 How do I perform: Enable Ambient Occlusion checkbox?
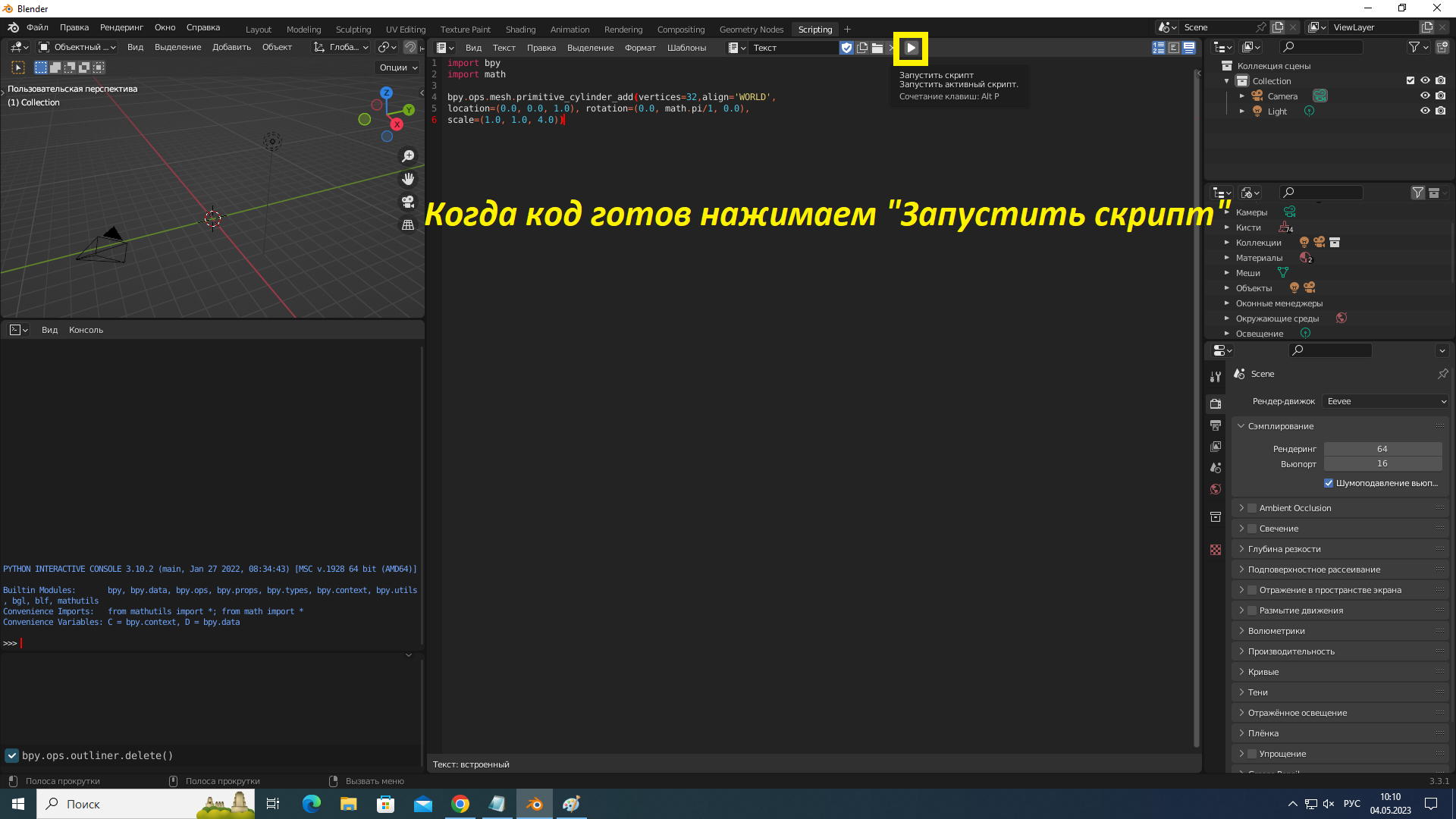(1252, 508)
